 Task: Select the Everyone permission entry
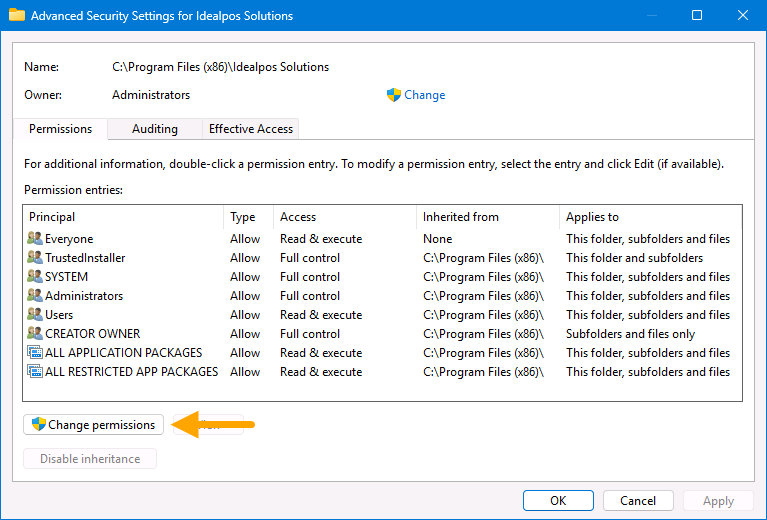click(383, 239)
